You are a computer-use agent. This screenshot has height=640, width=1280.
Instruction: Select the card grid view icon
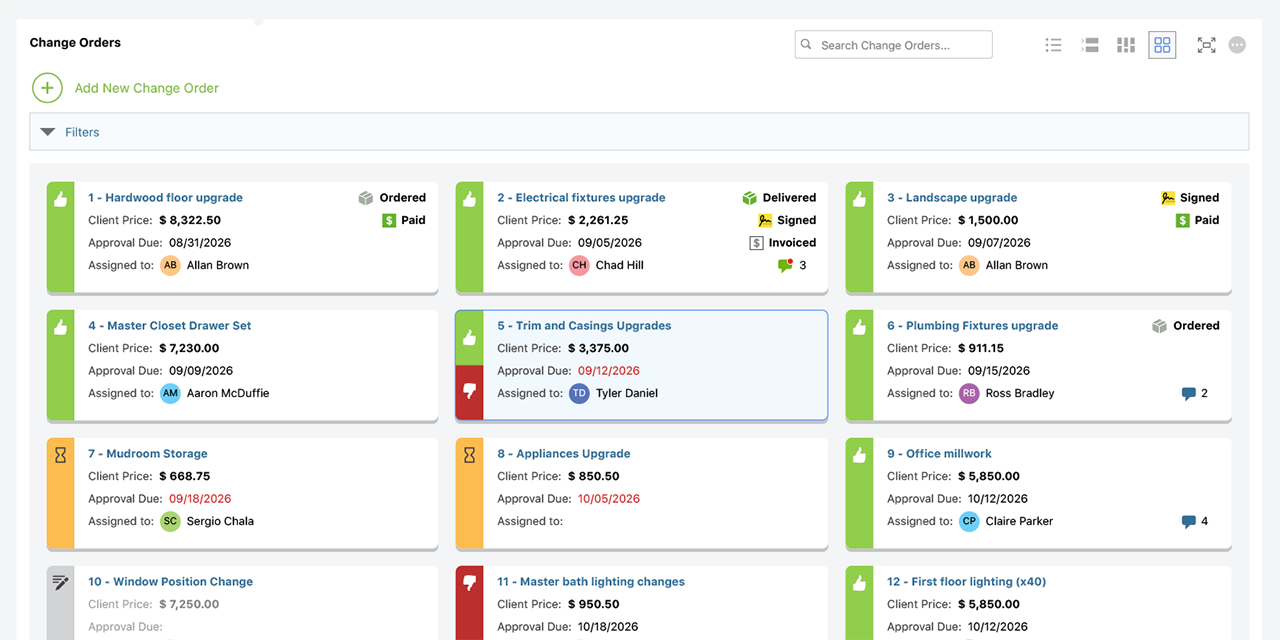pyautogui.click(x=1162, y=45)
